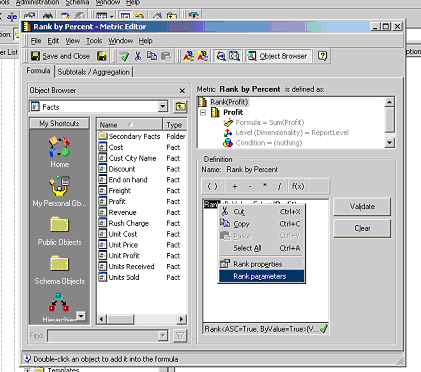Sort the list by the Type column header
The width and height of the screenshot is (421, 372).
pos(174,125)
